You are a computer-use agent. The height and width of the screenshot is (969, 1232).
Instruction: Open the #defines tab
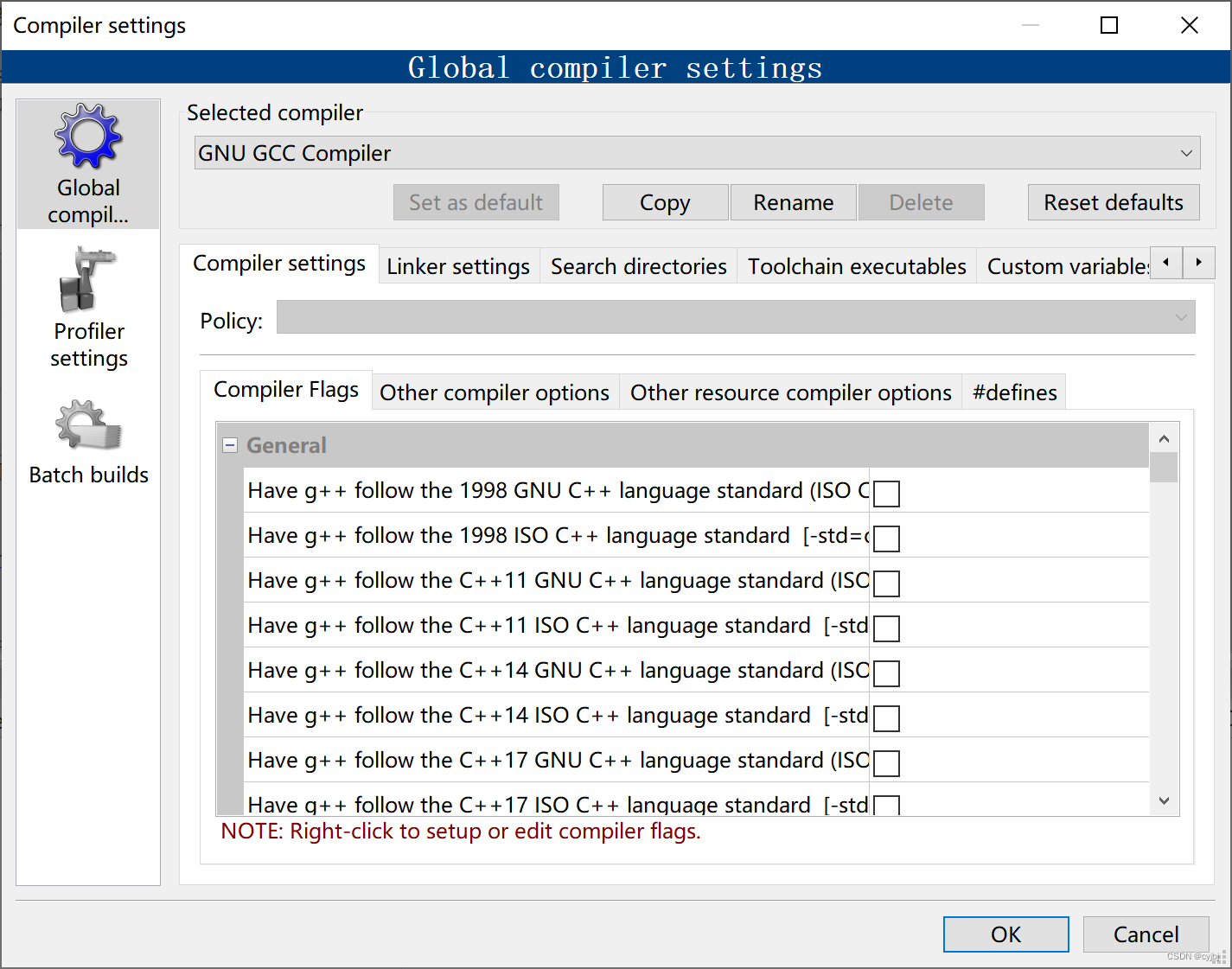(x=1014, y=392)
